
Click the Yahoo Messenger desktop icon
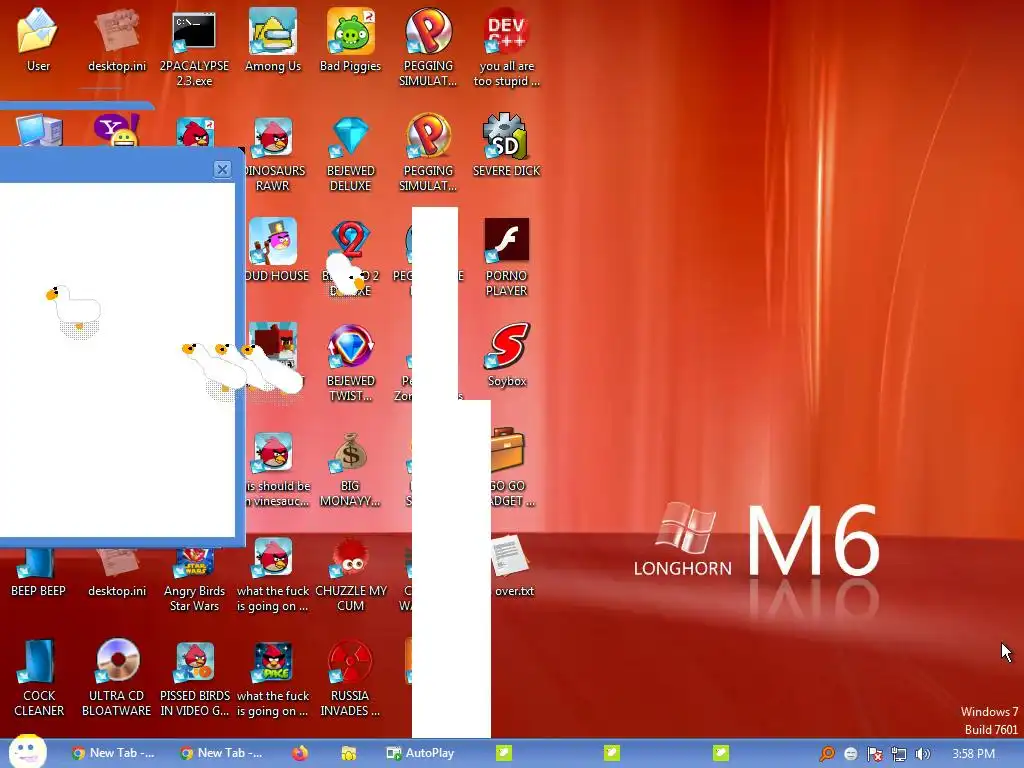[x=116, y=129]
